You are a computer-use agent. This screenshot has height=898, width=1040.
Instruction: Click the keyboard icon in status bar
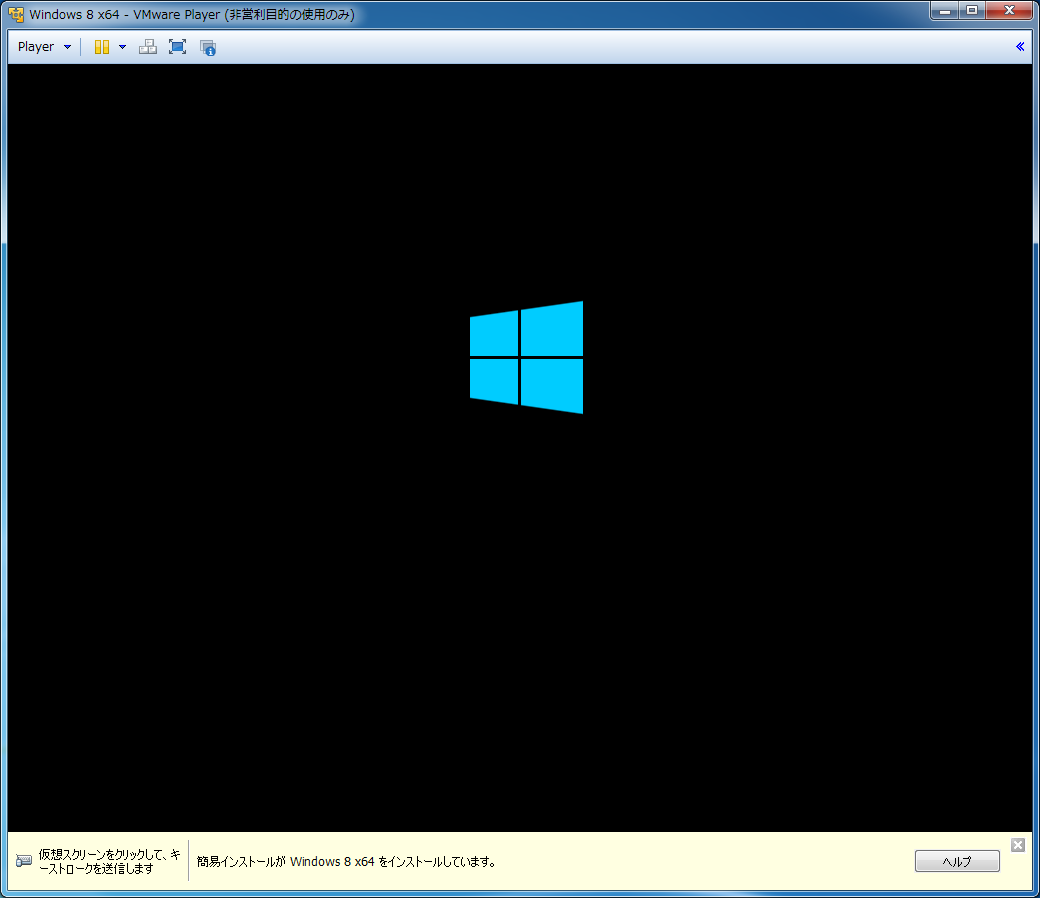[24, 861]
